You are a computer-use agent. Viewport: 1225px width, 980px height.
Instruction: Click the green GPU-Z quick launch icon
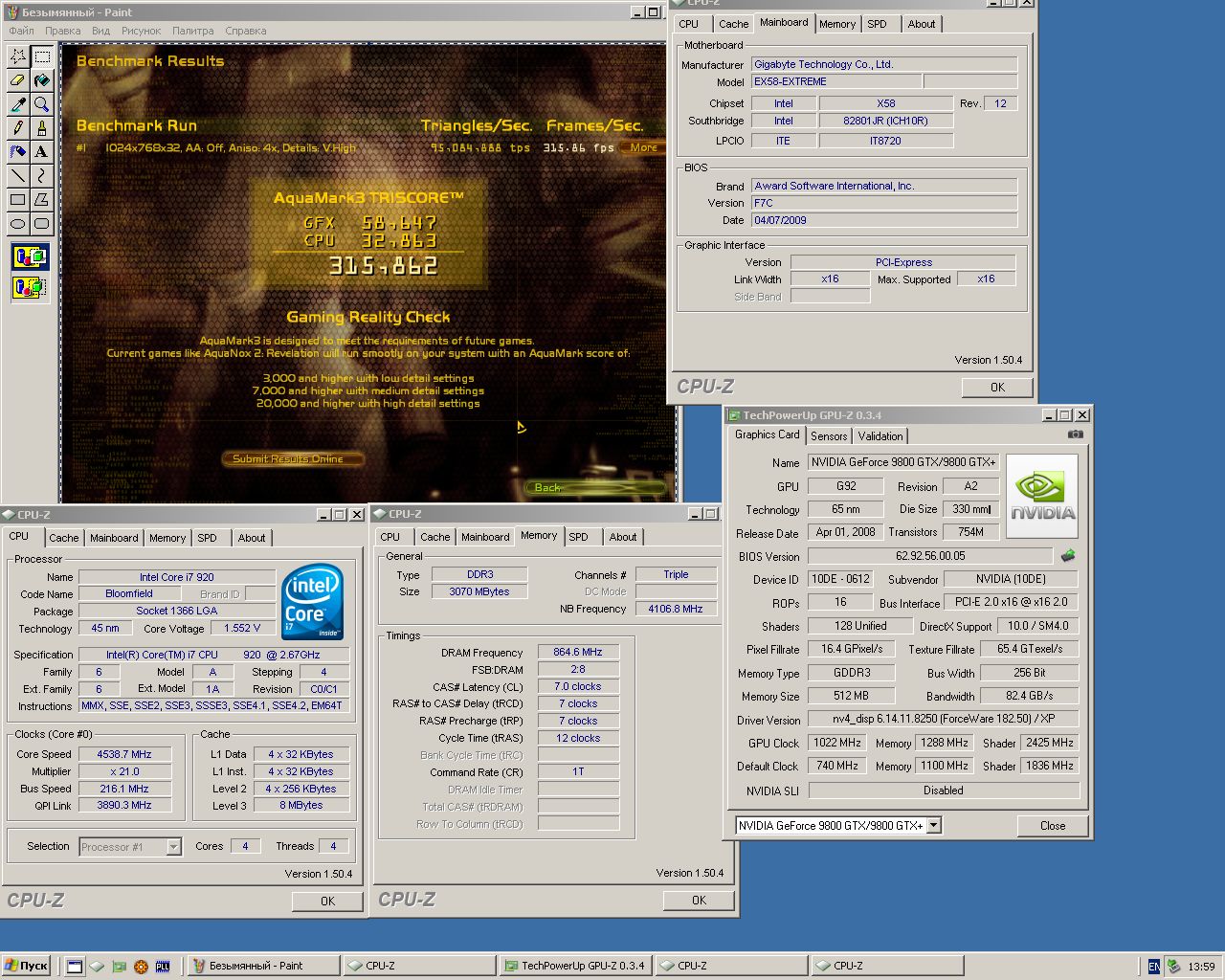(x=119, y=967)
